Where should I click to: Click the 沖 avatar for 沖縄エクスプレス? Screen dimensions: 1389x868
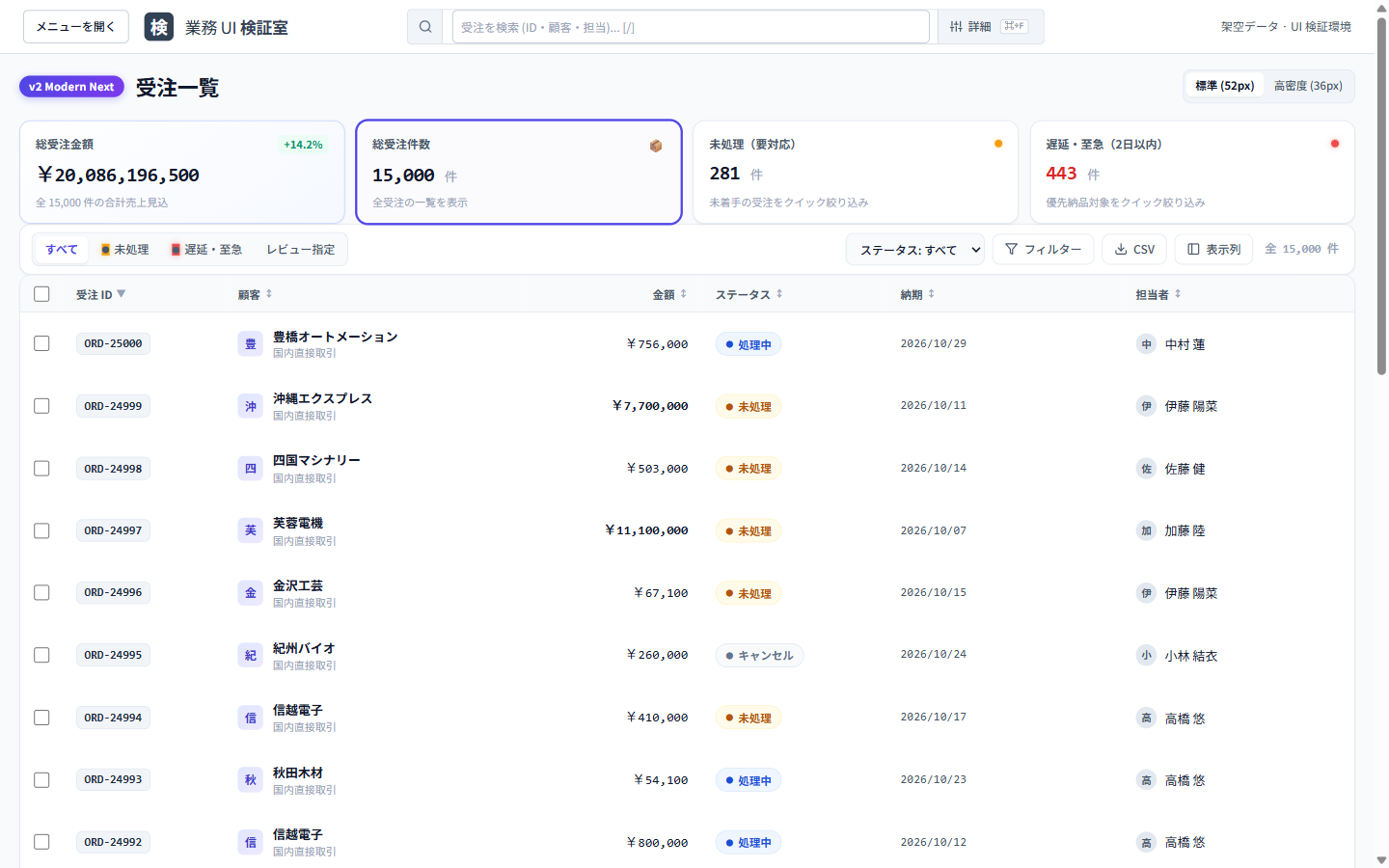(x=251, y=406)
